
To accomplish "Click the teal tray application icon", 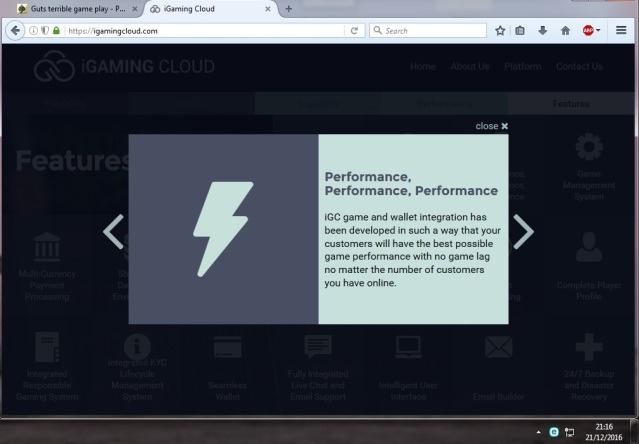I will click(554, 432).
